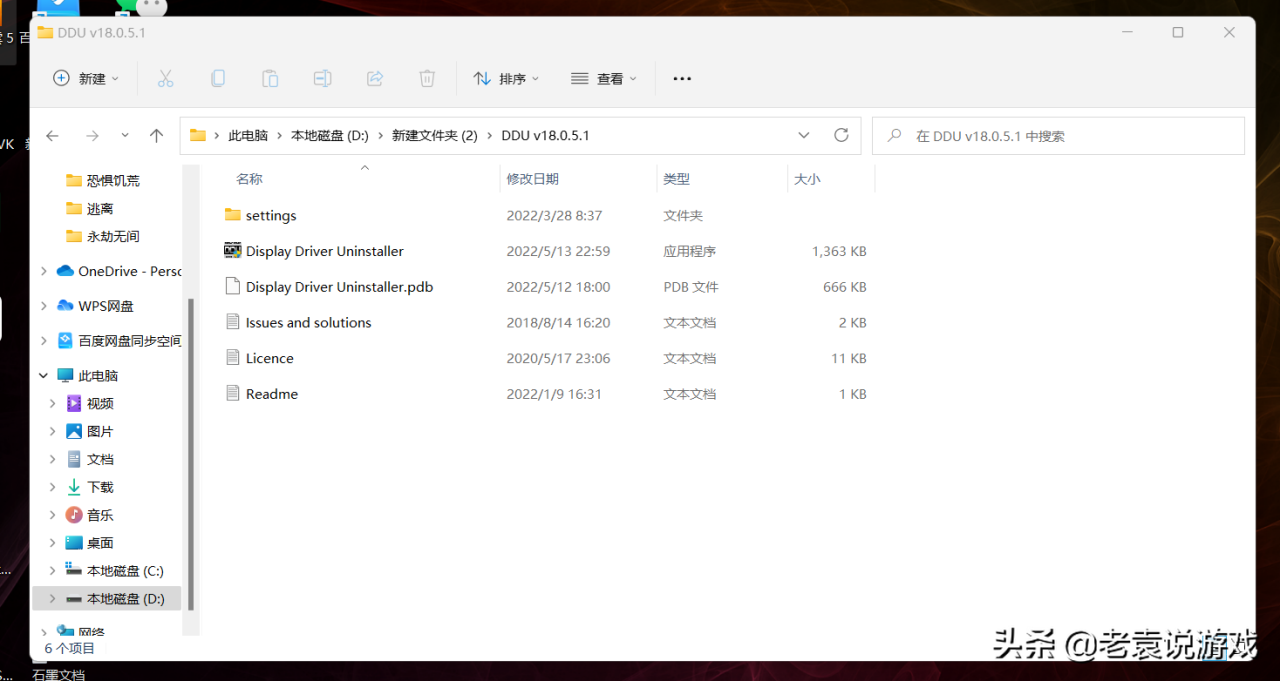Go up one folder level
Viewport: 1280px width, 681px height.
pyautogui.click(x=156, y=135)
